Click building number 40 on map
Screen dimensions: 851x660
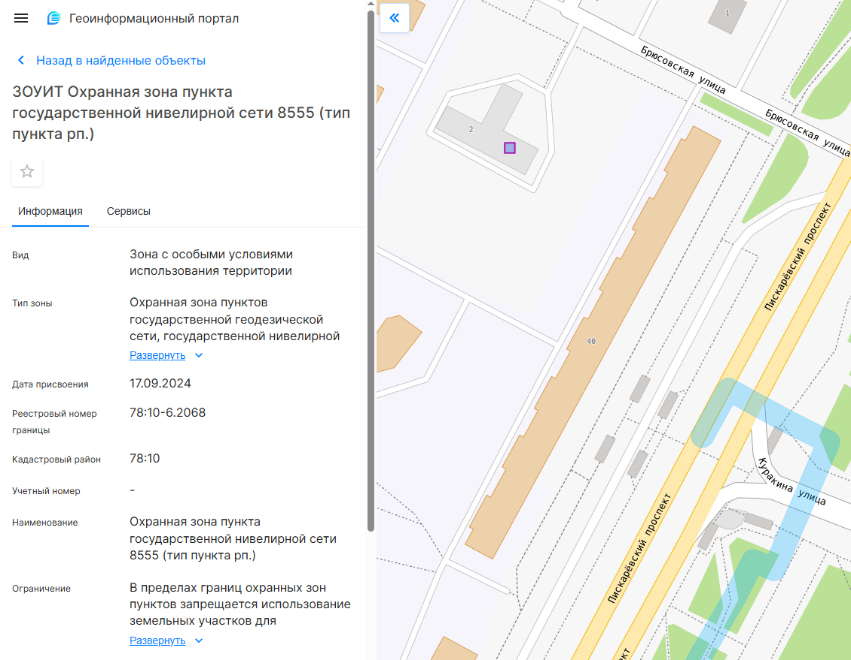(591, 341)
